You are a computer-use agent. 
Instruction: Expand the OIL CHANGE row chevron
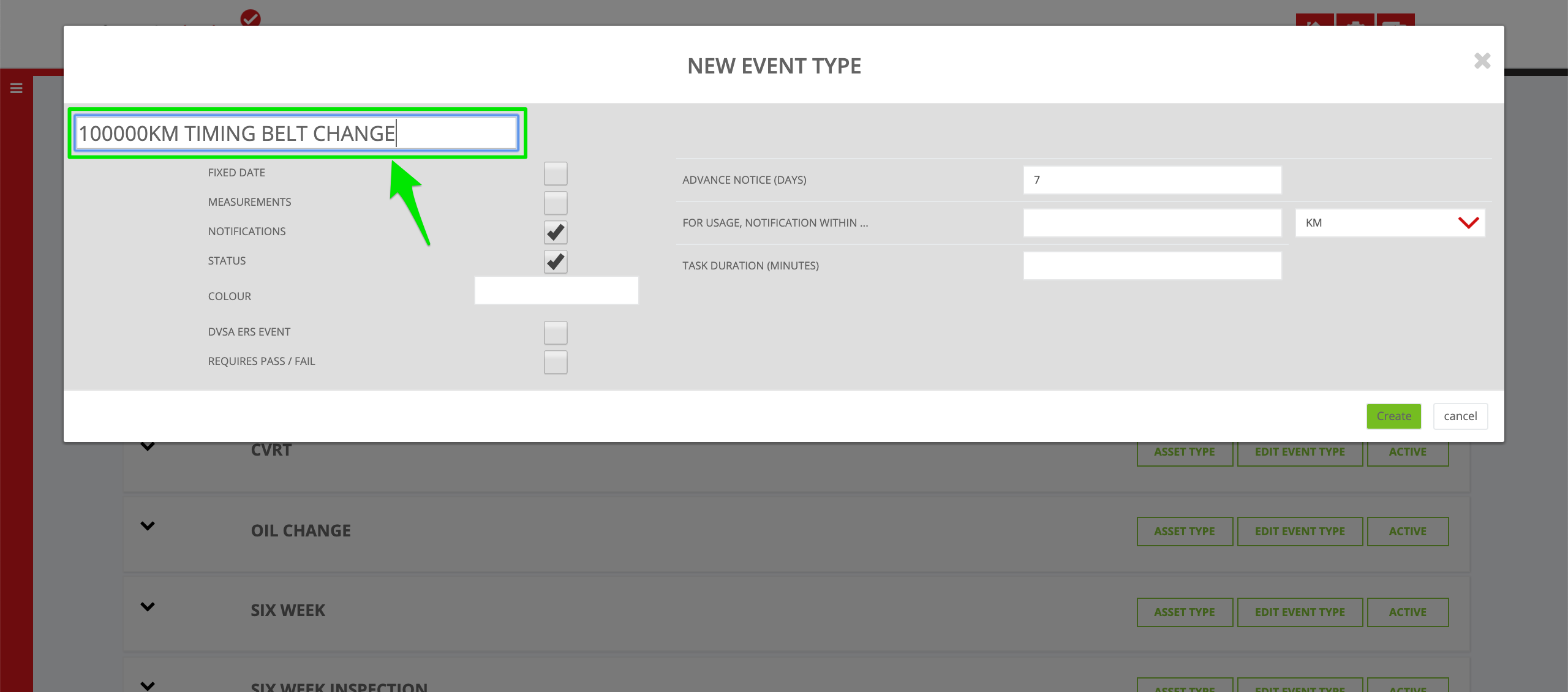(x=148, y=526)
